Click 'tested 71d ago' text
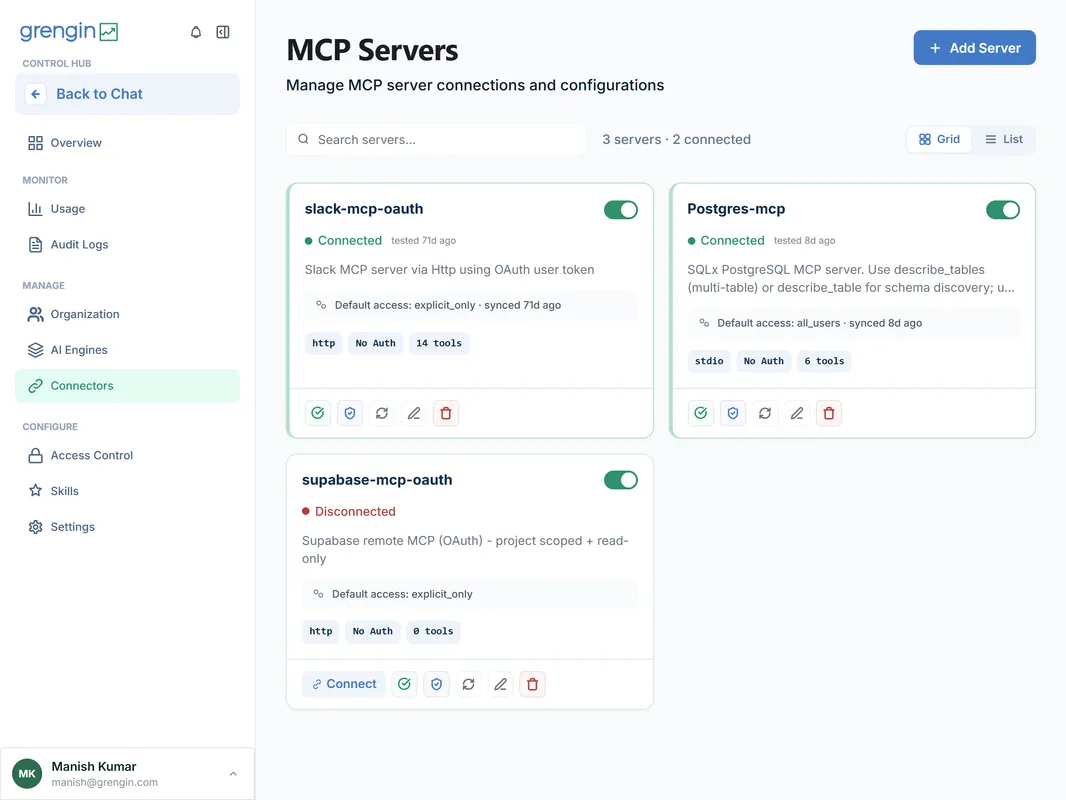 click(x=424, y=241)
